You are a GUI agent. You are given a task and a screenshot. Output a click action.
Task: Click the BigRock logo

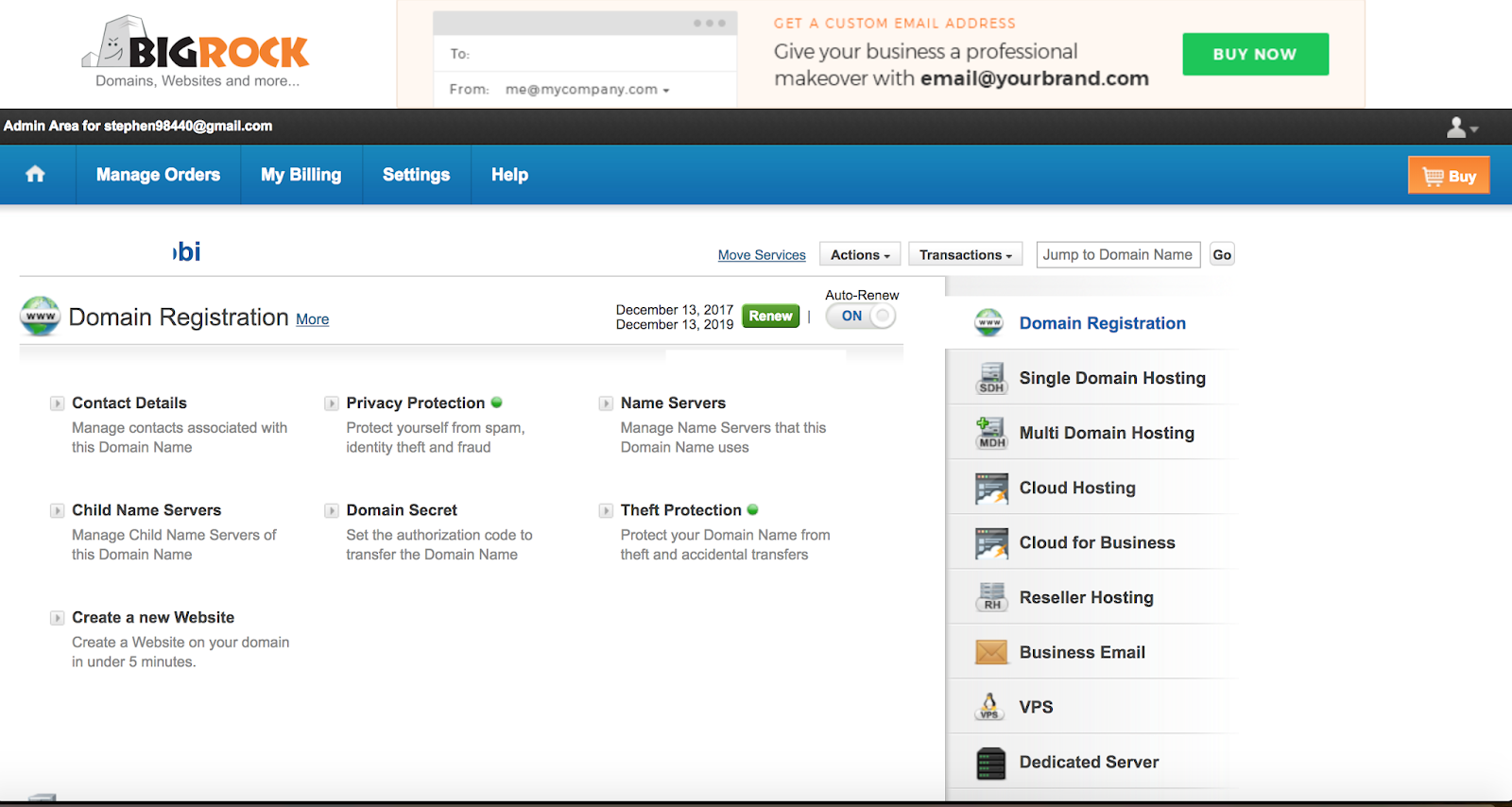click(196, 51)
